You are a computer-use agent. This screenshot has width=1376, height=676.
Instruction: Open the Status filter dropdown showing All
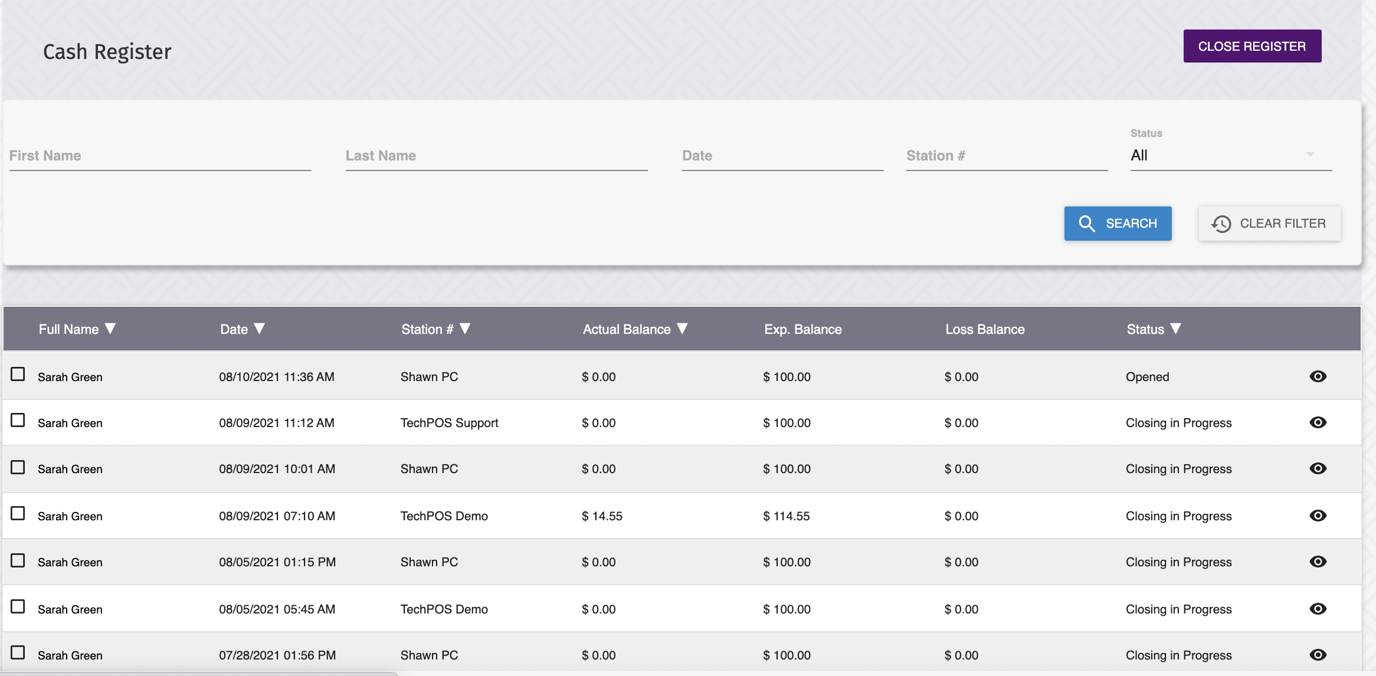1230,156
